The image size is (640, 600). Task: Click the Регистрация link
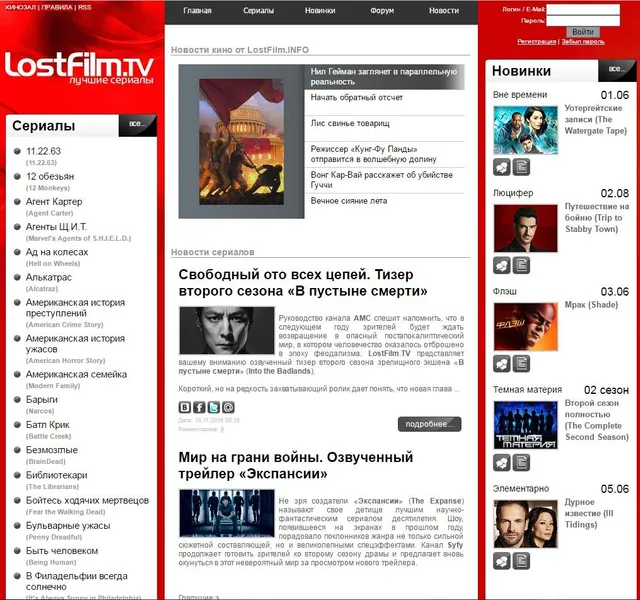(x=536, y=42)
